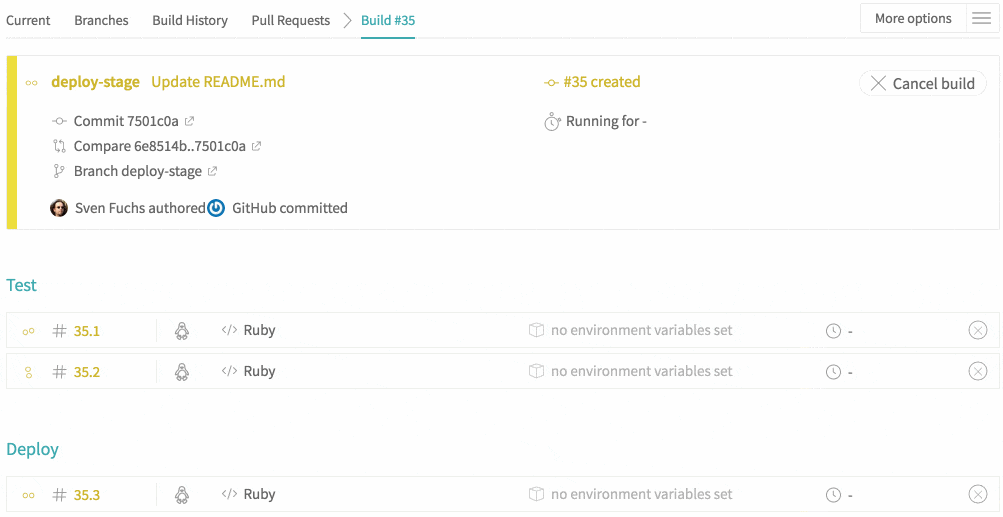Click the deploy-stage branch title
The width and height of the screenshot is (1003, 517).
(95, 82)
